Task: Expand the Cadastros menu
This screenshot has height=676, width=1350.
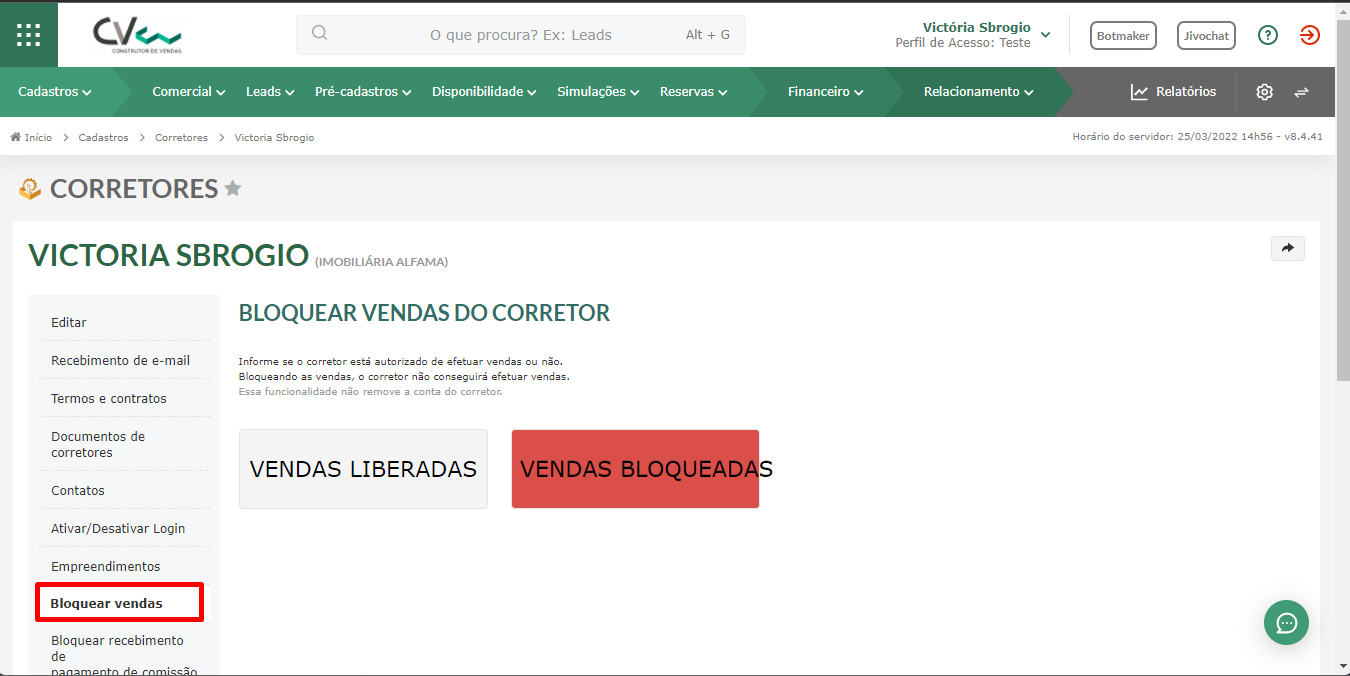Action: 55,92
